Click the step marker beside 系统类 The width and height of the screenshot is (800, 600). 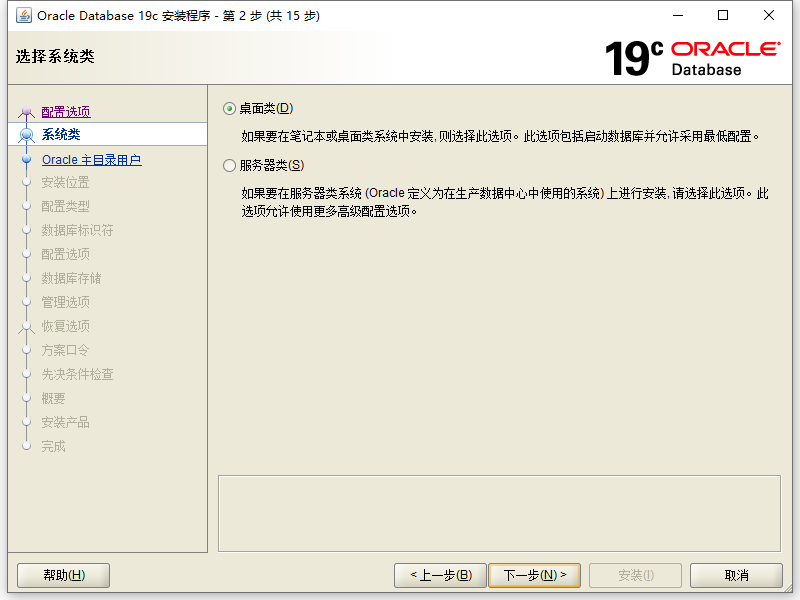point(27,133)
